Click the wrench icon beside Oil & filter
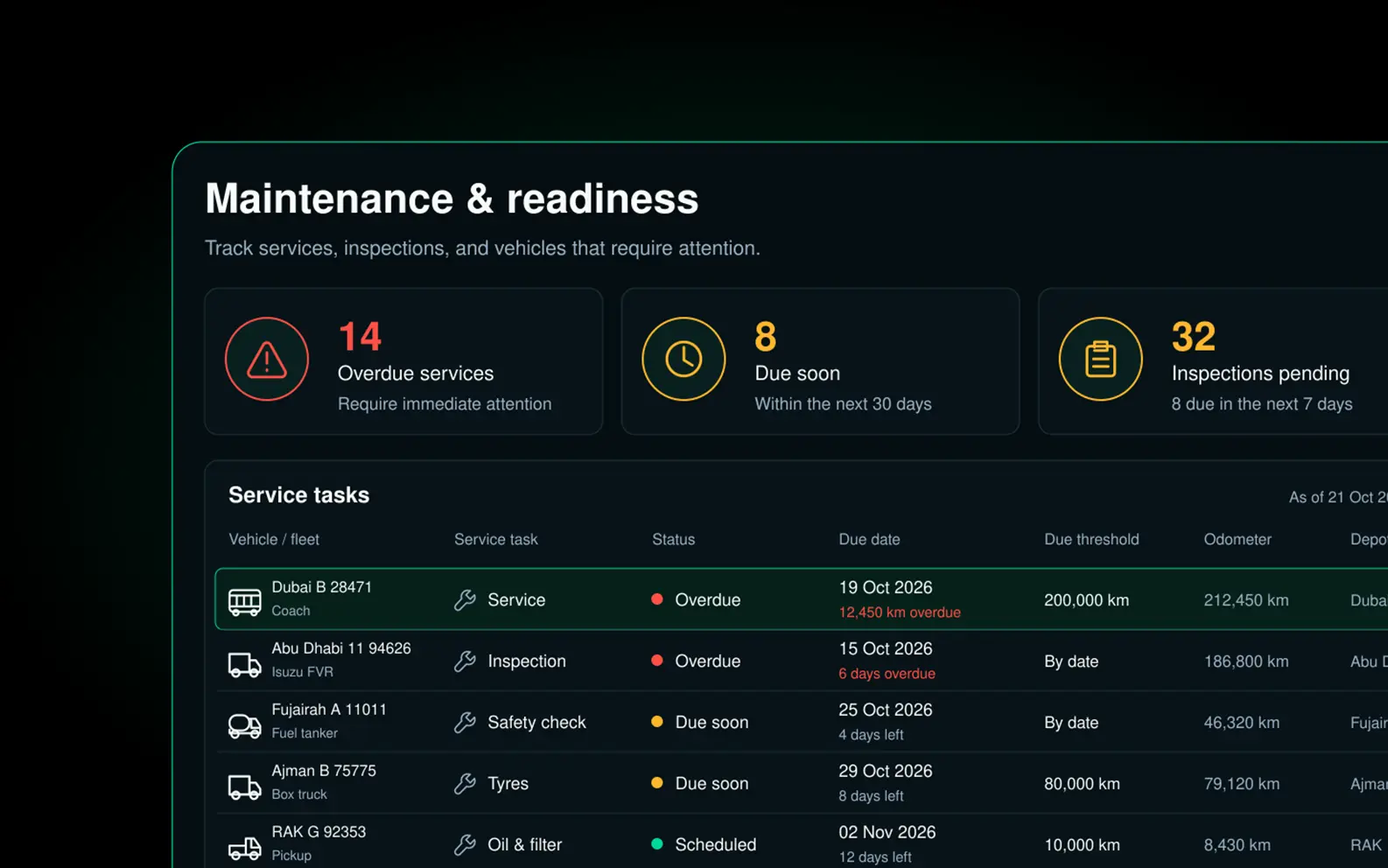Screen dimensions: 1388x868 [465, 844]
